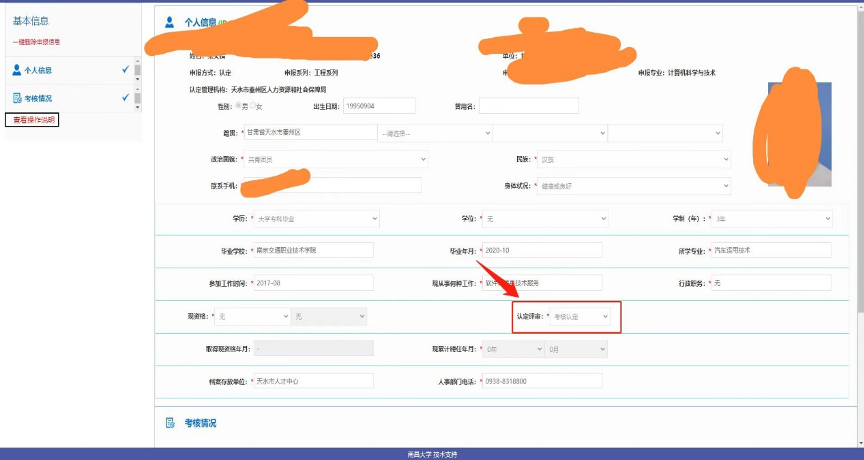Click the checkmark beside 考核情况 in sidebar
Screen dimensions: 864x460
pos(124,98)
